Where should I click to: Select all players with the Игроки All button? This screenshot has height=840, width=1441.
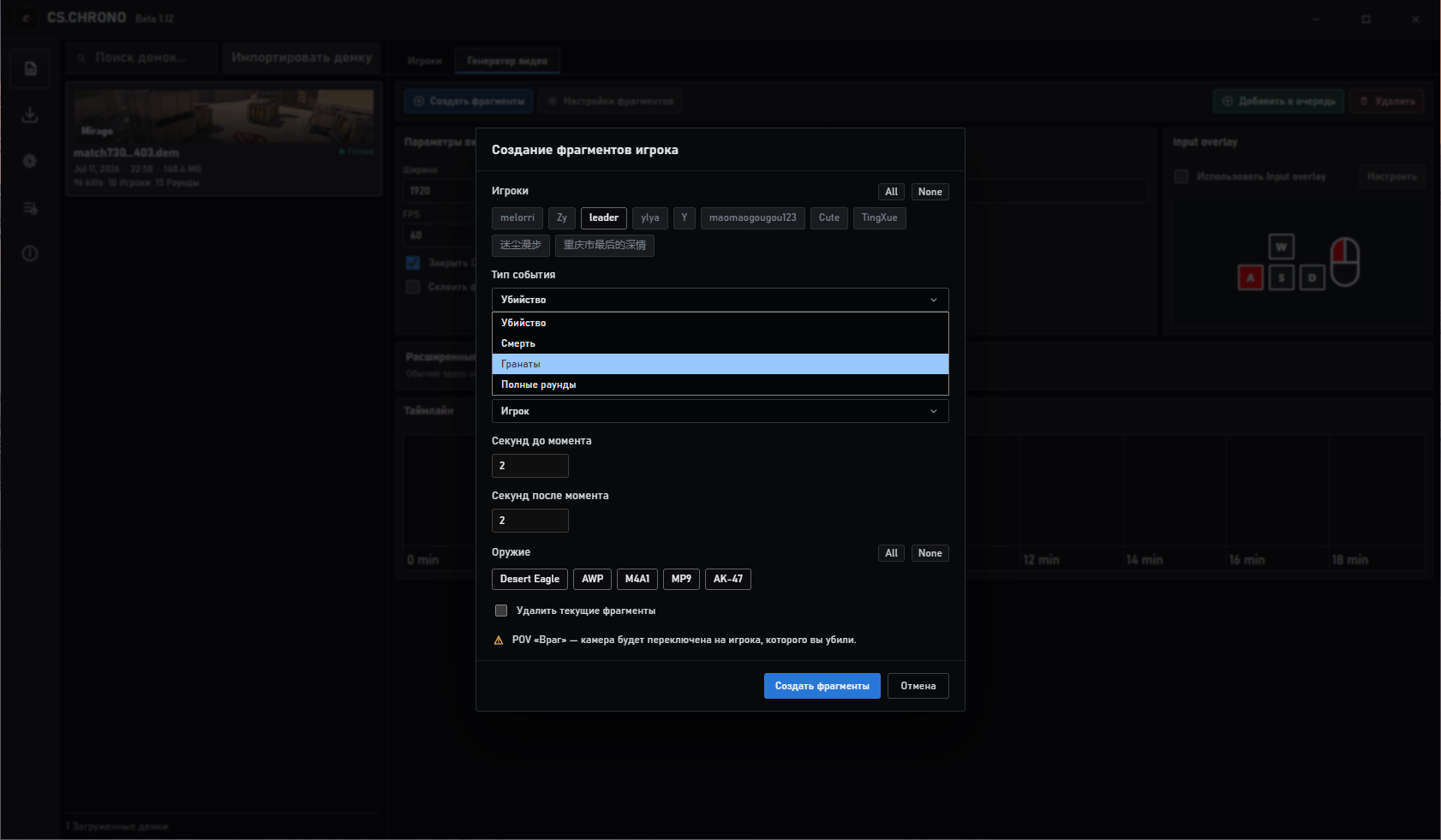(x=892, y=192)
